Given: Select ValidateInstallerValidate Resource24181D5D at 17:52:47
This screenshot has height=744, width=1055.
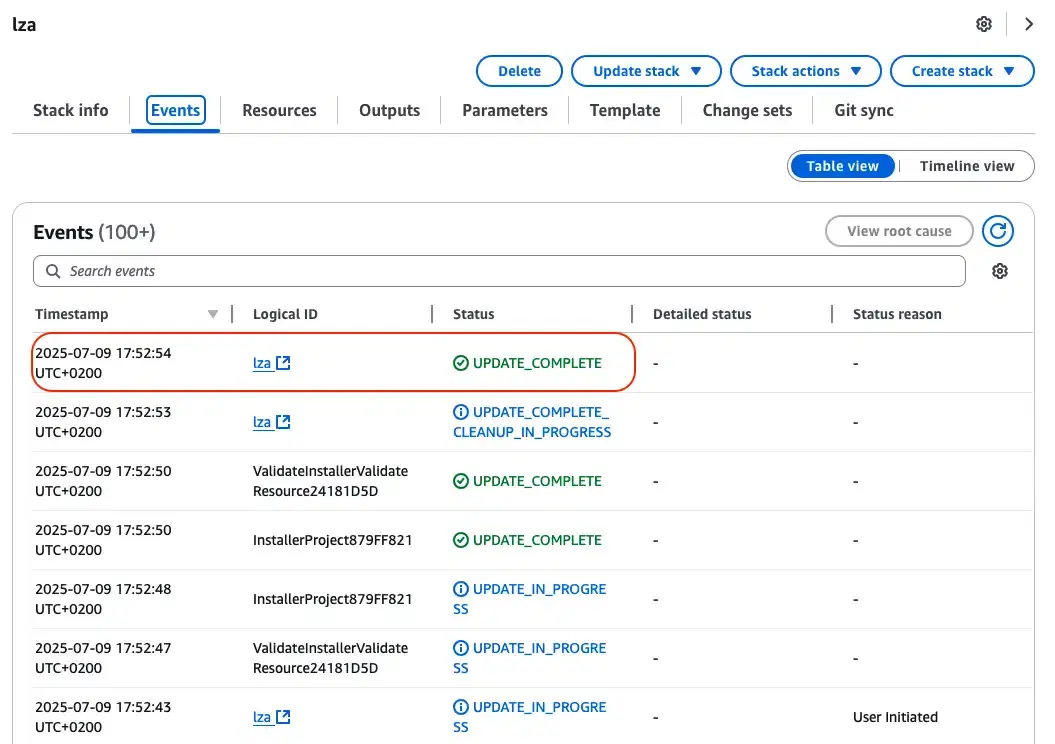Looking at the screenshot, I should tap(330, 658).
